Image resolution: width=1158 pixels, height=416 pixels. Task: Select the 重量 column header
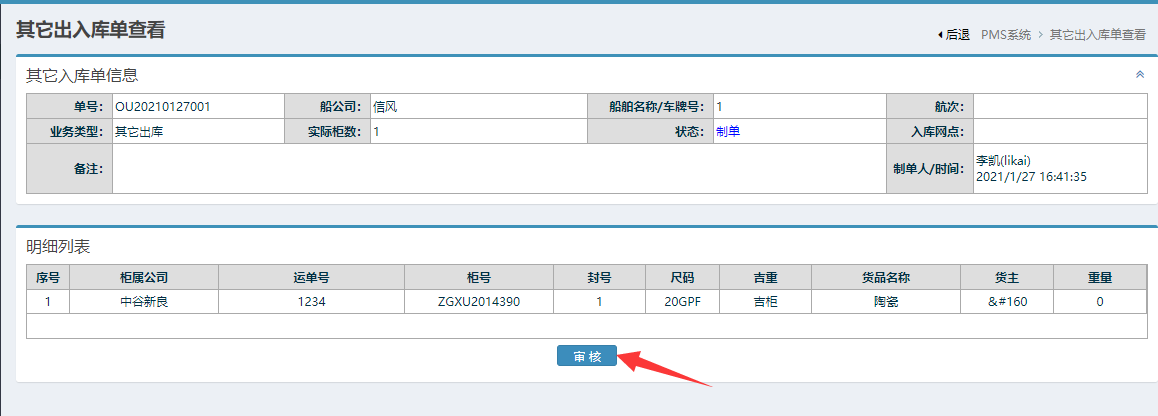pyautogui.click(x=1100, y=277)
